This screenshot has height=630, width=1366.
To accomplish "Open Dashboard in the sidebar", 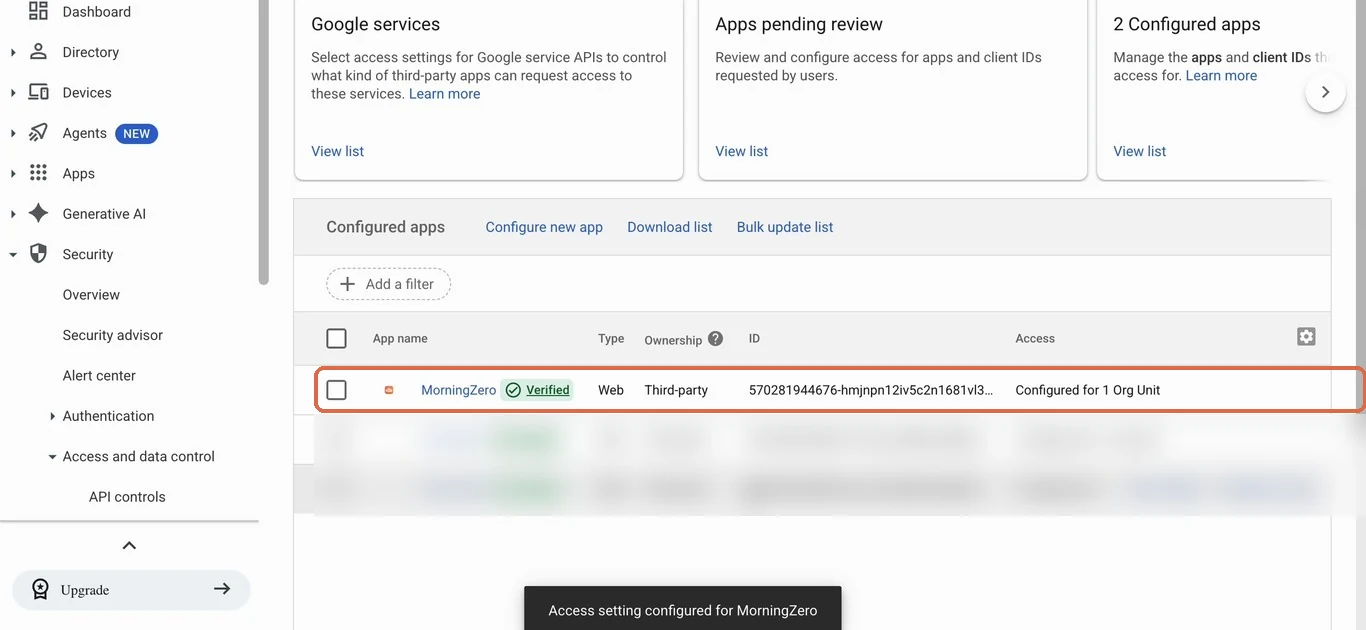I will (x=97, y=12).
